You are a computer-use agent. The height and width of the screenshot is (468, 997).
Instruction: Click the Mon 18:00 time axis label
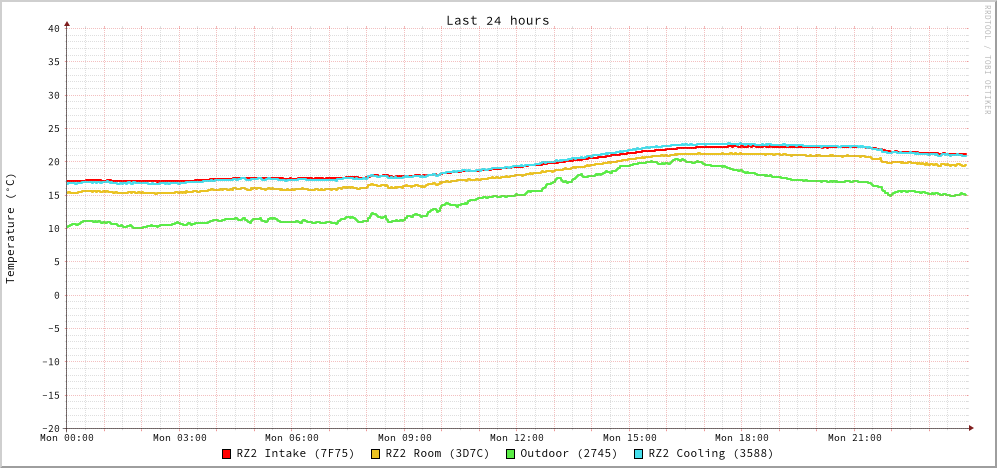tap(742, 438)
